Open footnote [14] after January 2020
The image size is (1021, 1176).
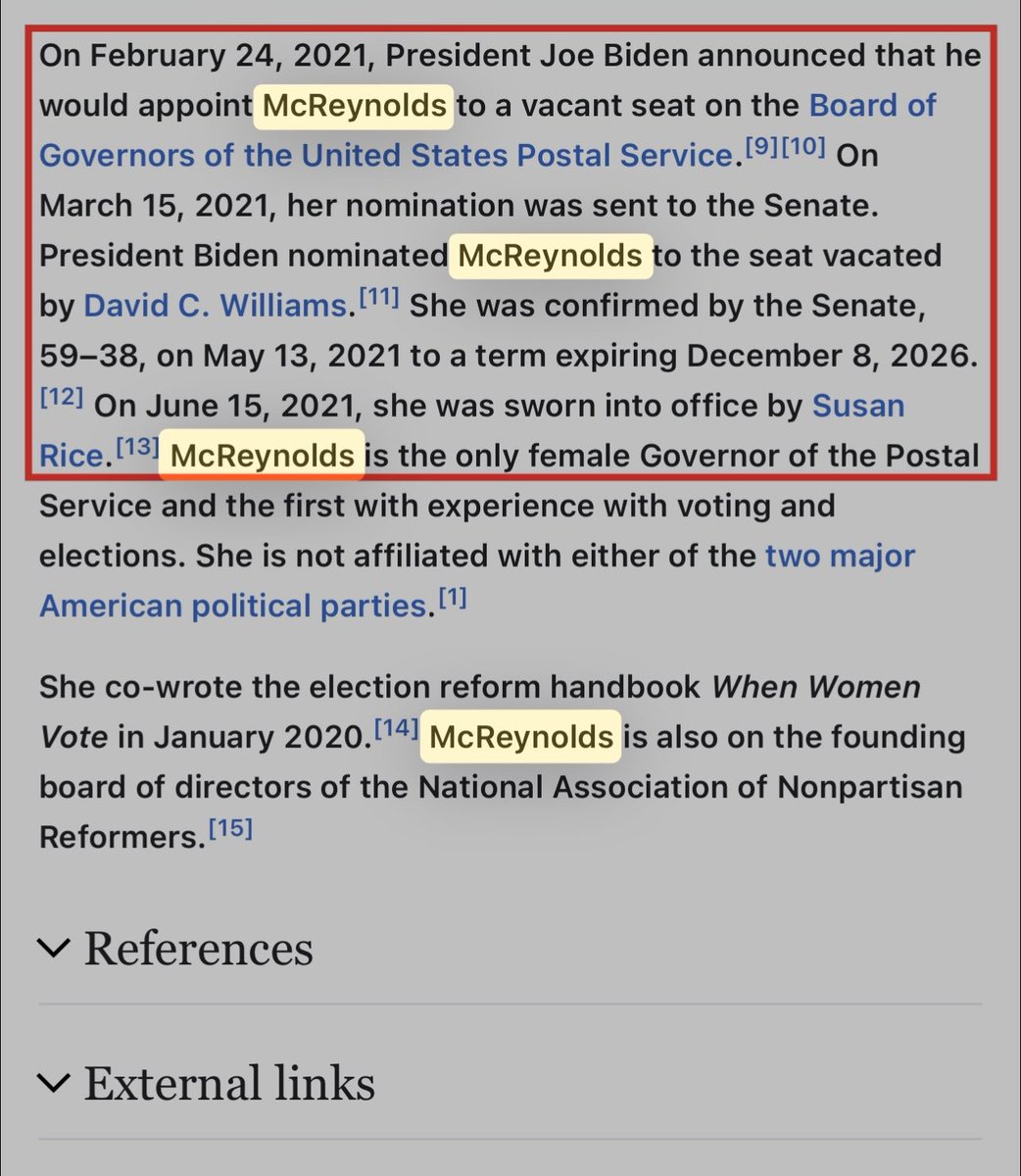click(x=398, y=730)
